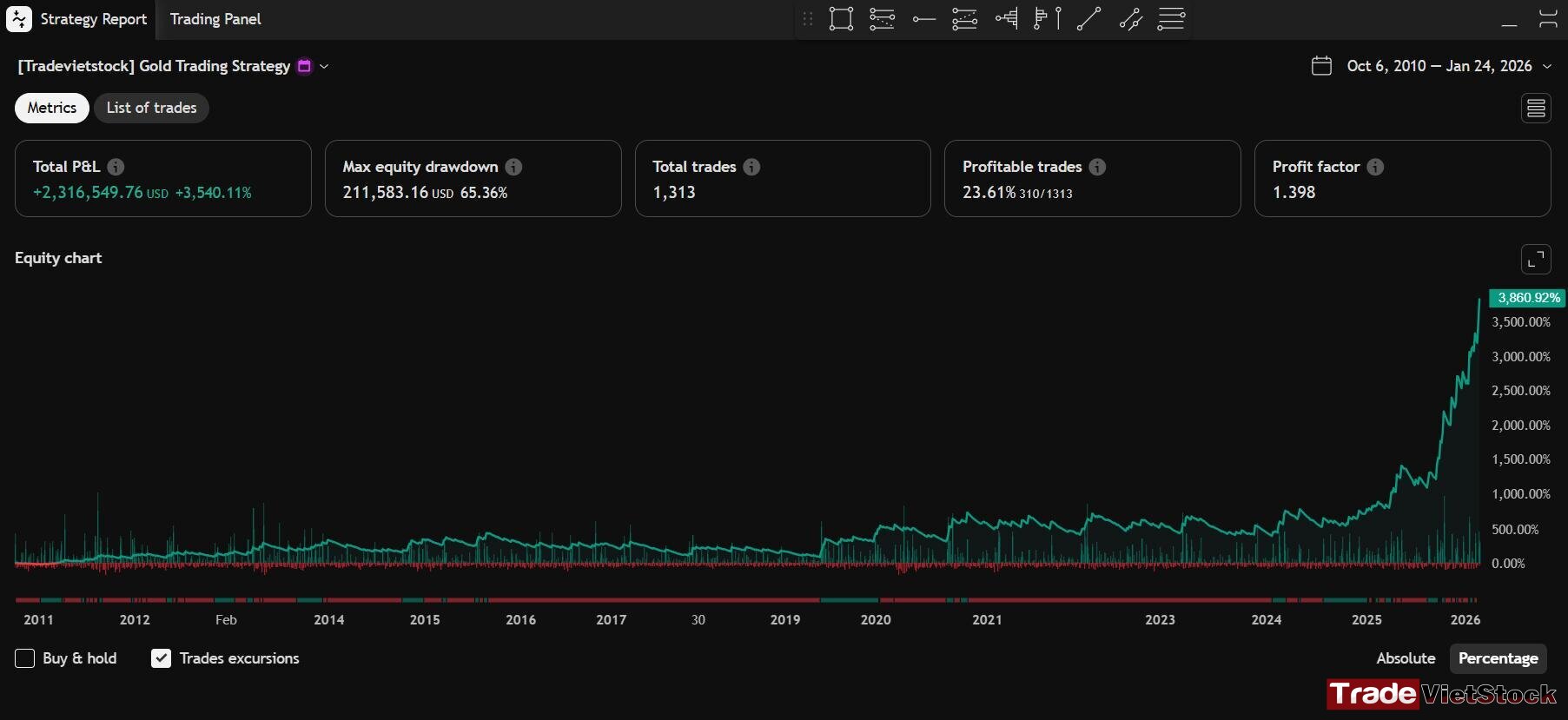Click the 3,500.00% axis label

pyautogui.click(x=1521, y=322)
